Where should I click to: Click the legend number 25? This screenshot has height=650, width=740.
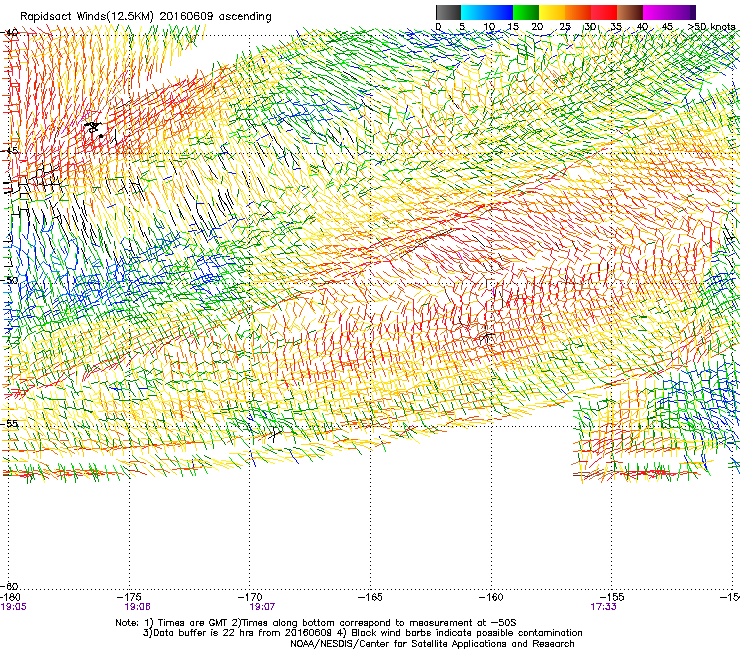[564, 27]
